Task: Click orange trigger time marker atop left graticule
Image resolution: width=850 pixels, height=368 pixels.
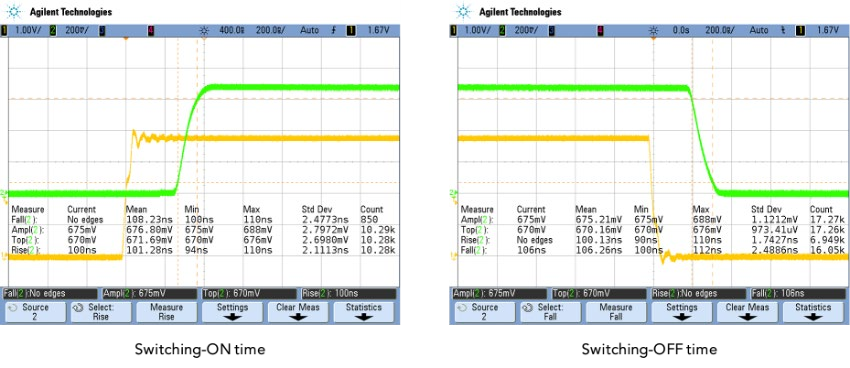Action: pyautogui.click(x=126, y=38)
